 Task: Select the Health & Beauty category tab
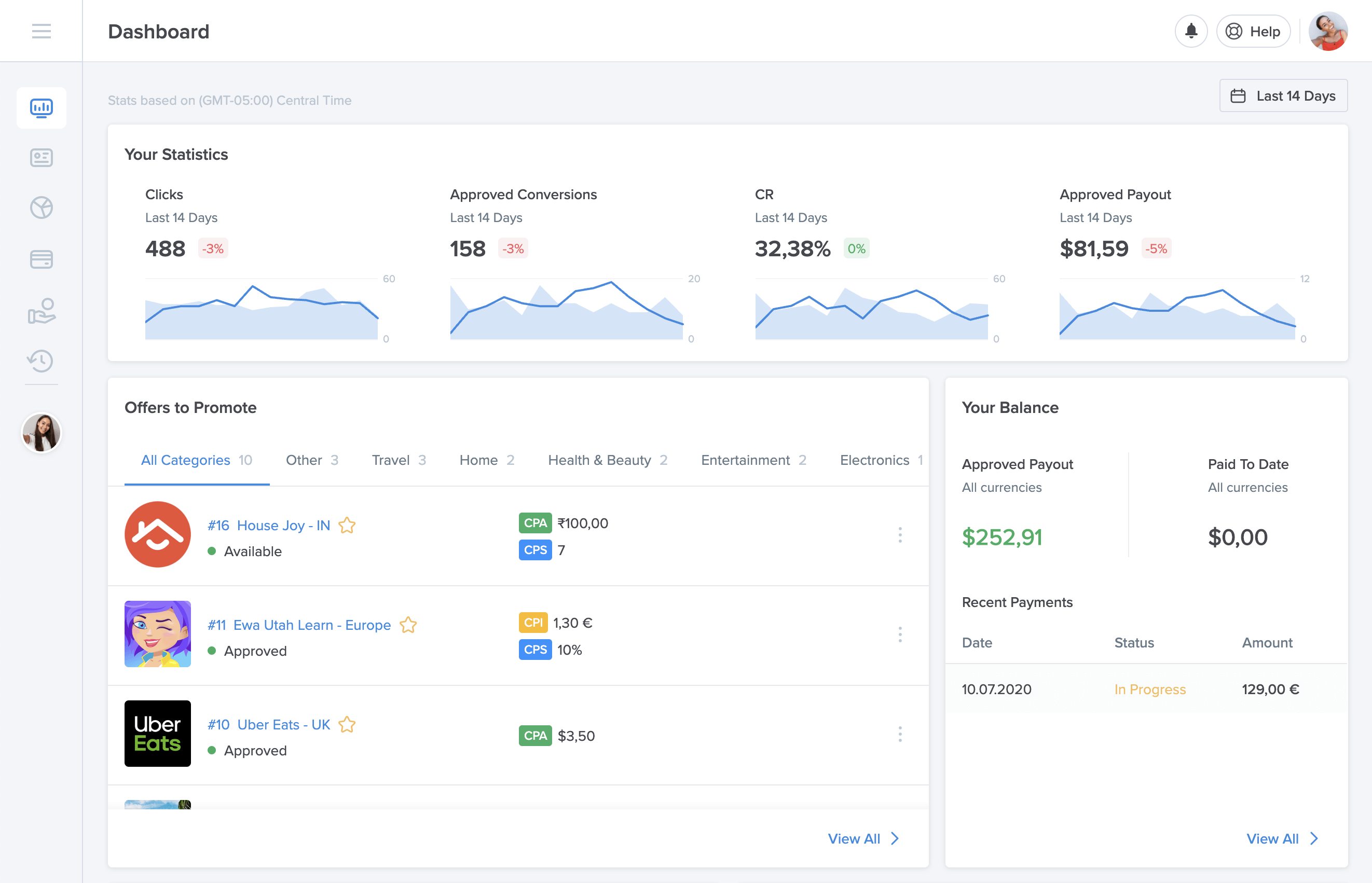point(609,459)
